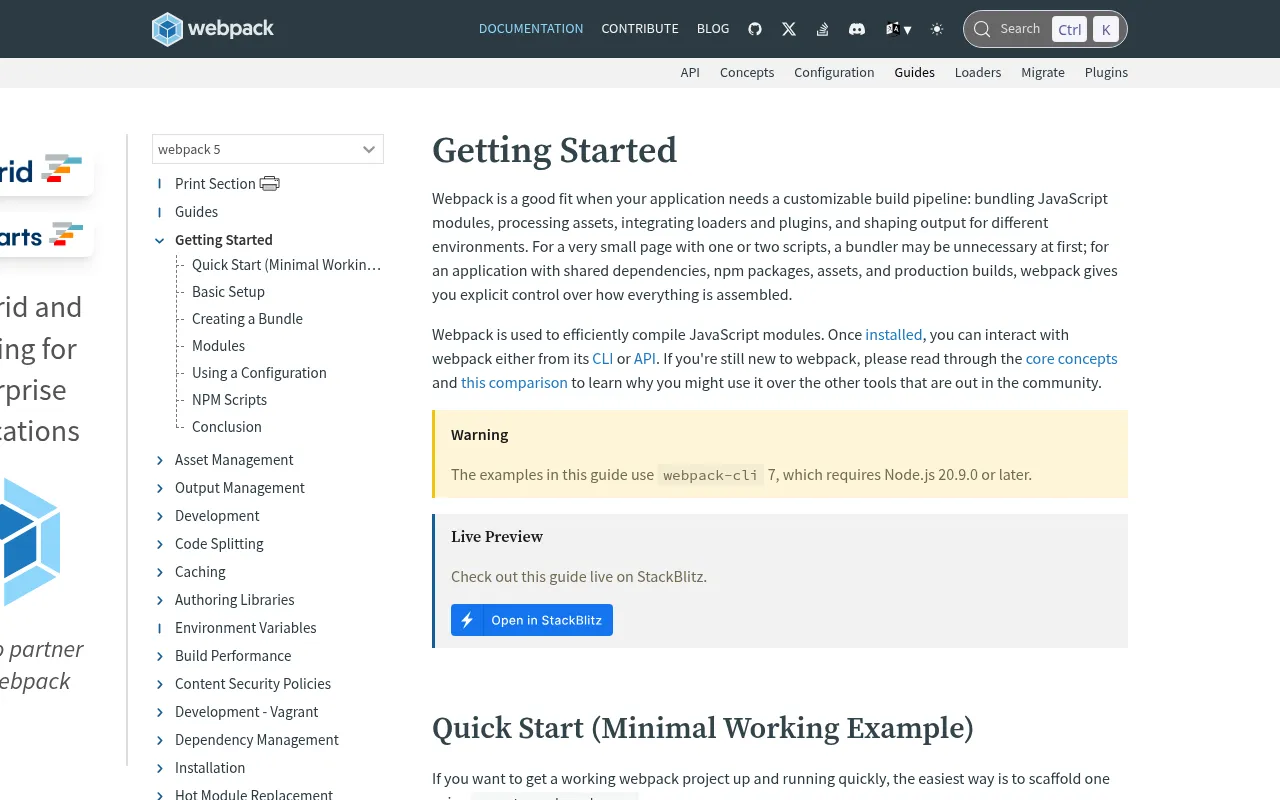This screenshot has height=800, width=1280.
Task: Open the Guides sidebar link
Action: pyautogui.click(x=196, y=212)
